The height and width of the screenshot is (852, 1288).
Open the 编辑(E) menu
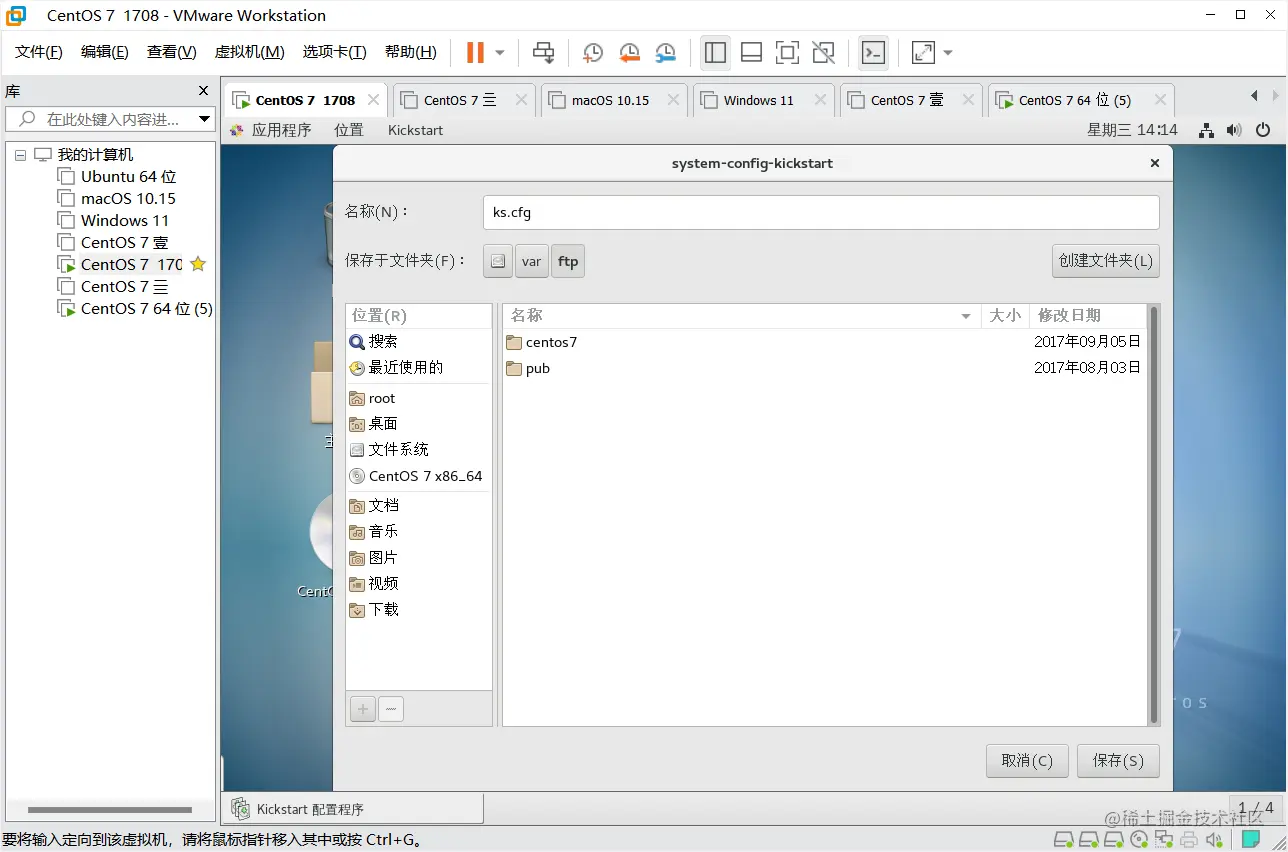[x=105, y=52]
